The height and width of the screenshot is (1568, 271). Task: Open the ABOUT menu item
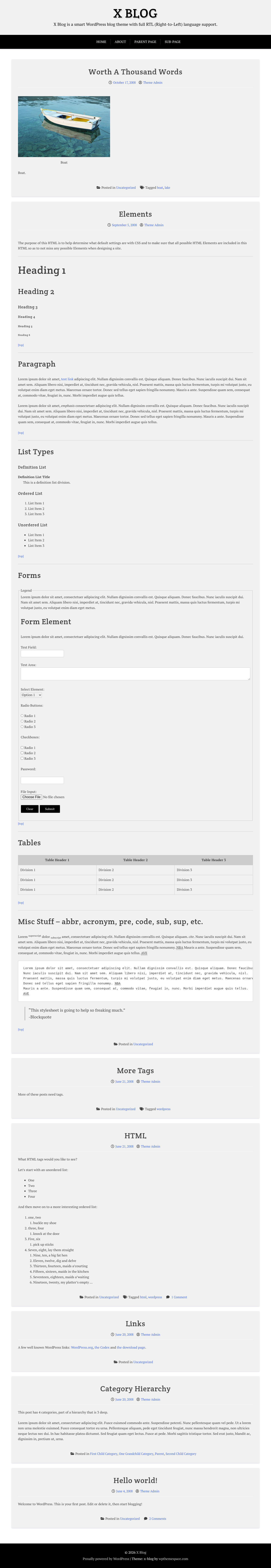[x=120, y=42]
